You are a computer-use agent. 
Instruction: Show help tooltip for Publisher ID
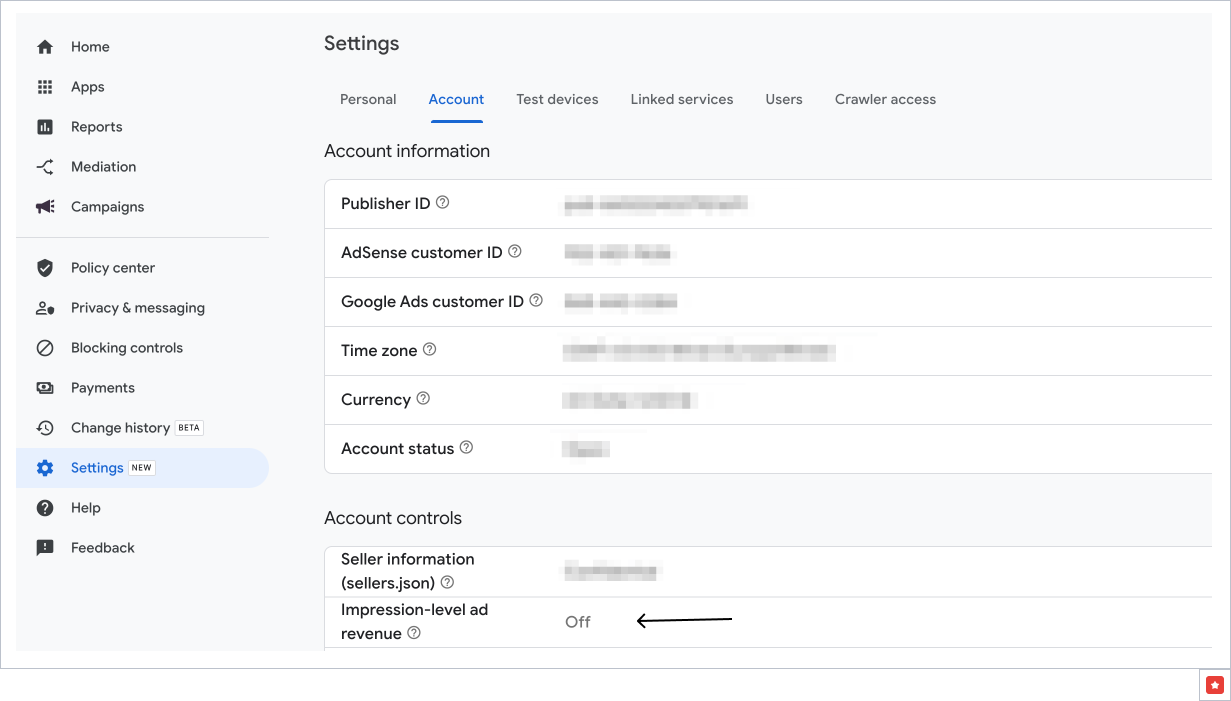pyautogui.click(x=443, y=203)
